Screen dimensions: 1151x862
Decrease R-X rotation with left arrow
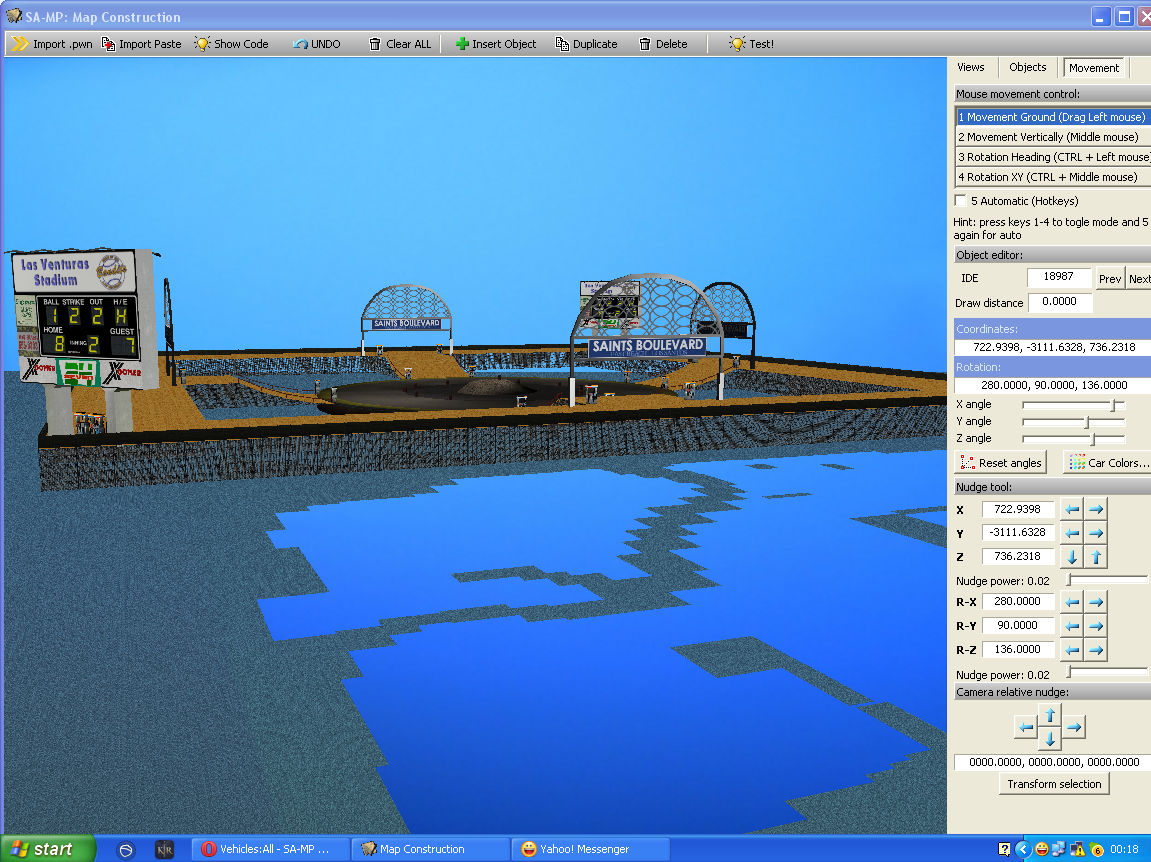pyautogui.click(x=1072, y=602)
